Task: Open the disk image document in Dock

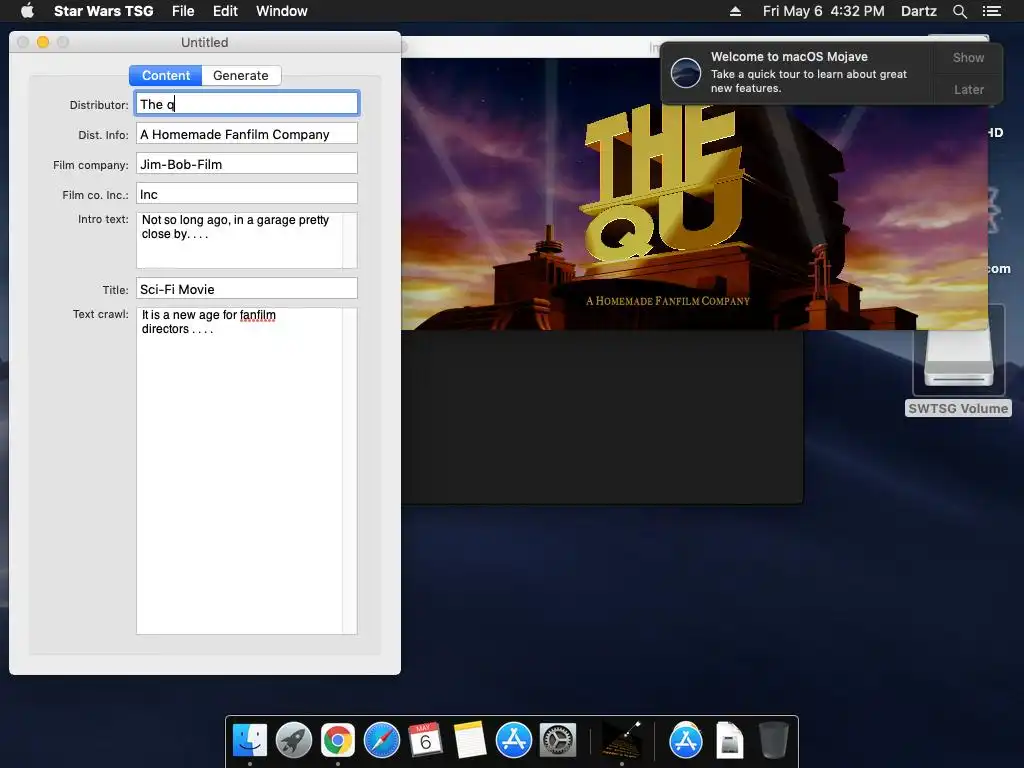Action: click(x=729, y=741)
